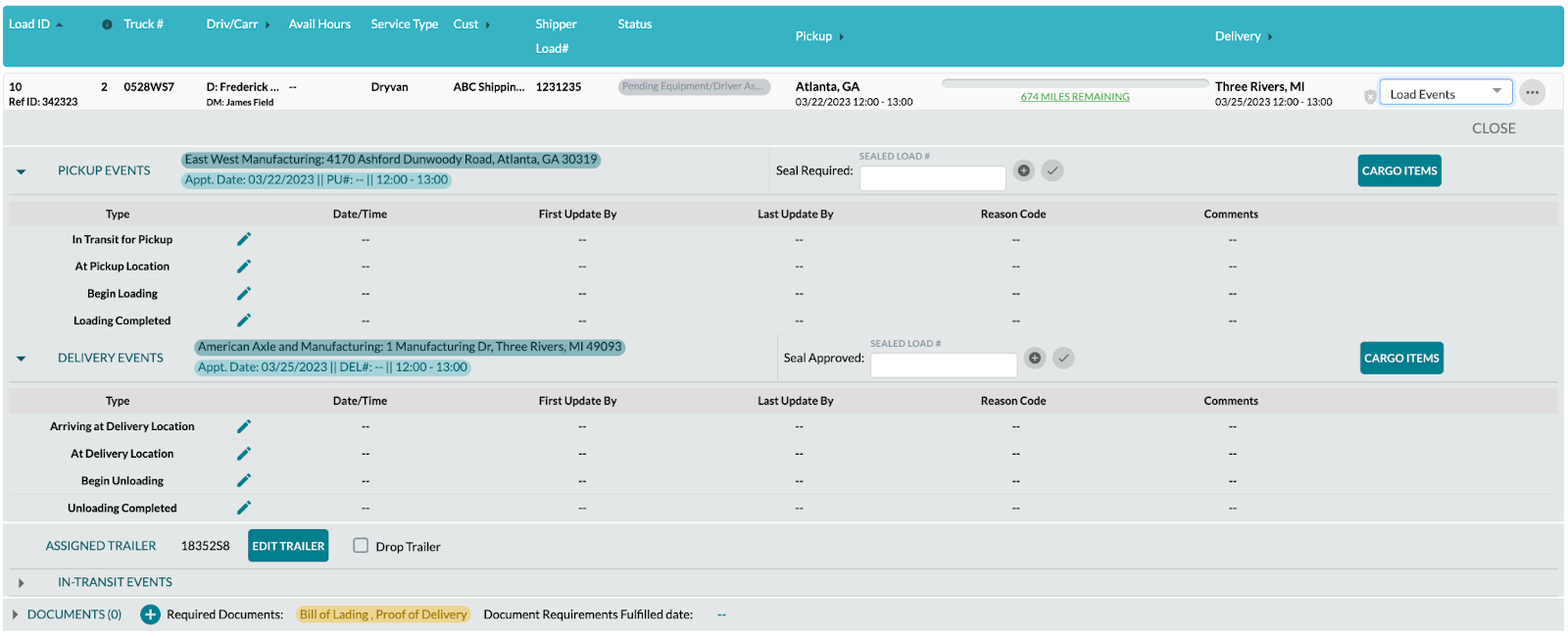Viewport: 1568px width, 637px height.
Task: Click the Pickup Events section label
Action: tap(104, 171)
